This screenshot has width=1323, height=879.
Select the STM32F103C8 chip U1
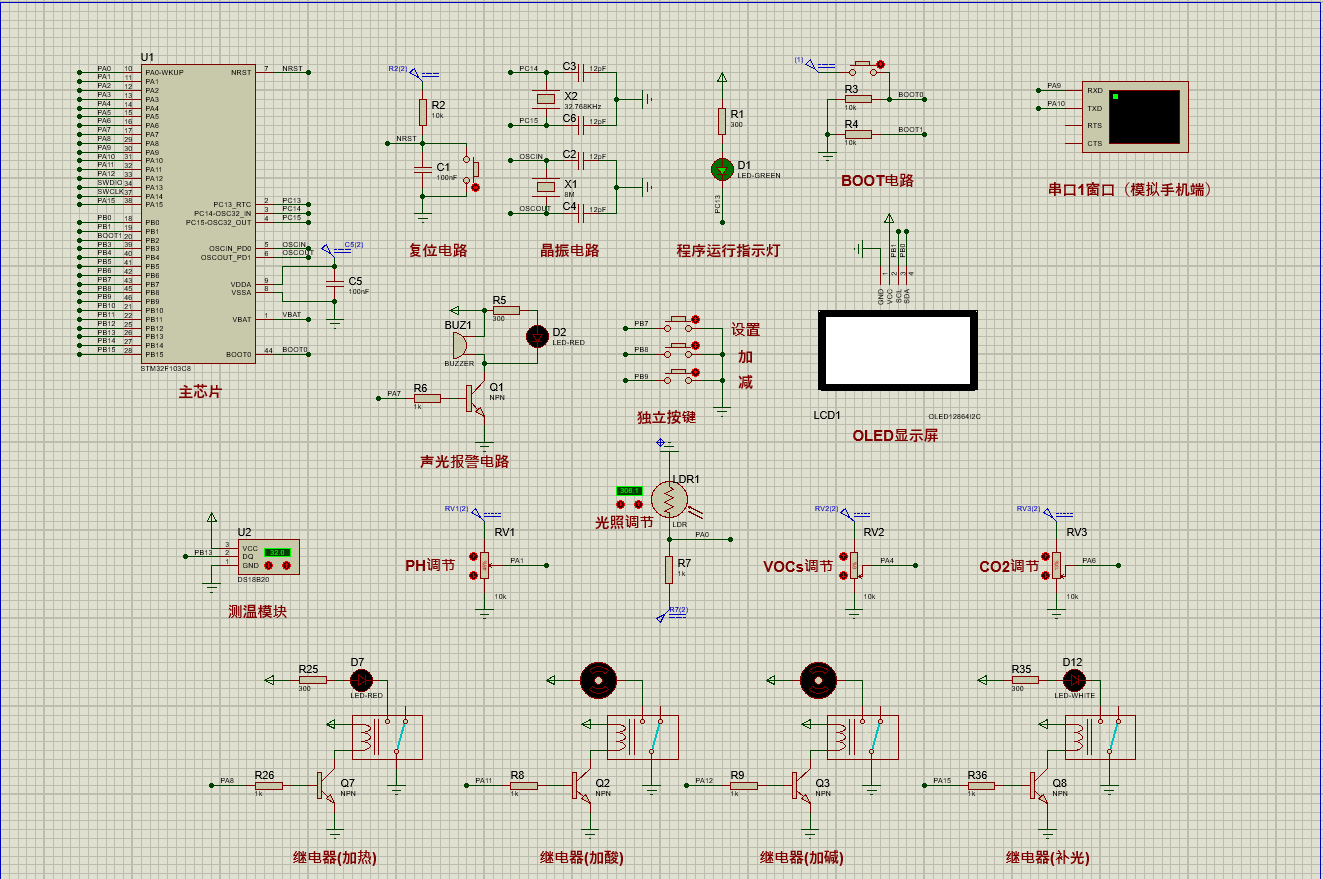(198, 214)
